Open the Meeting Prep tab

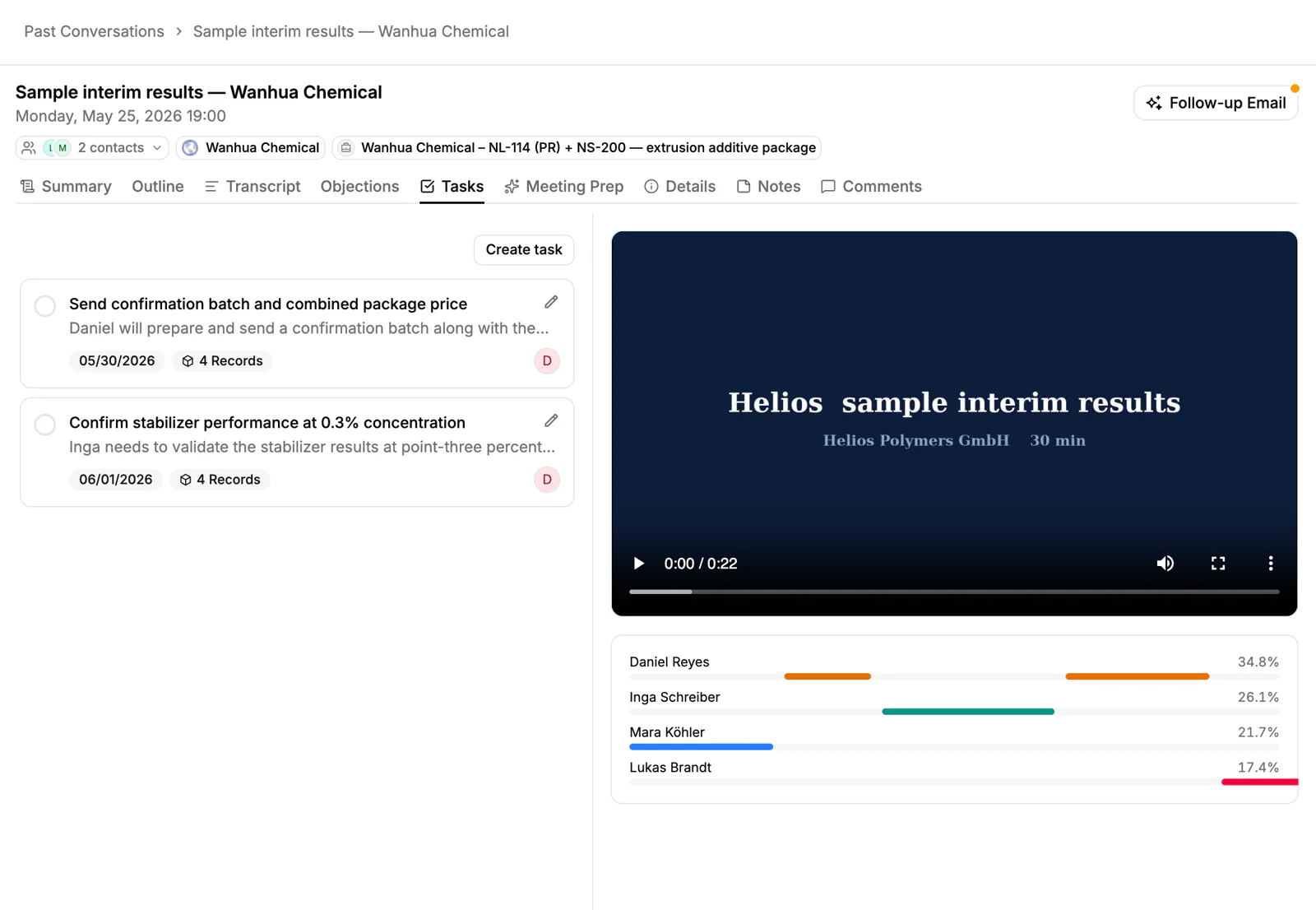(564, 187)
